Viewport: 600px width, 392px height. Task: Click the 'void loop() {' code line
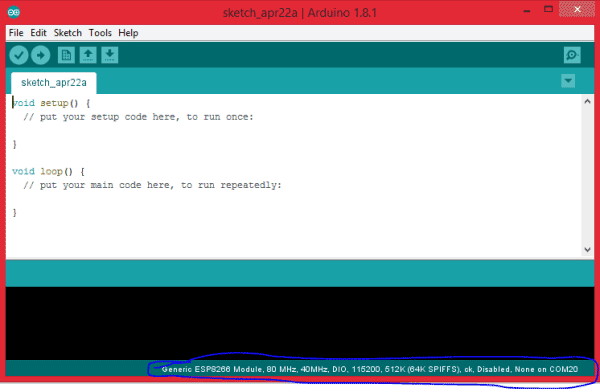click(x=48, y=171)
